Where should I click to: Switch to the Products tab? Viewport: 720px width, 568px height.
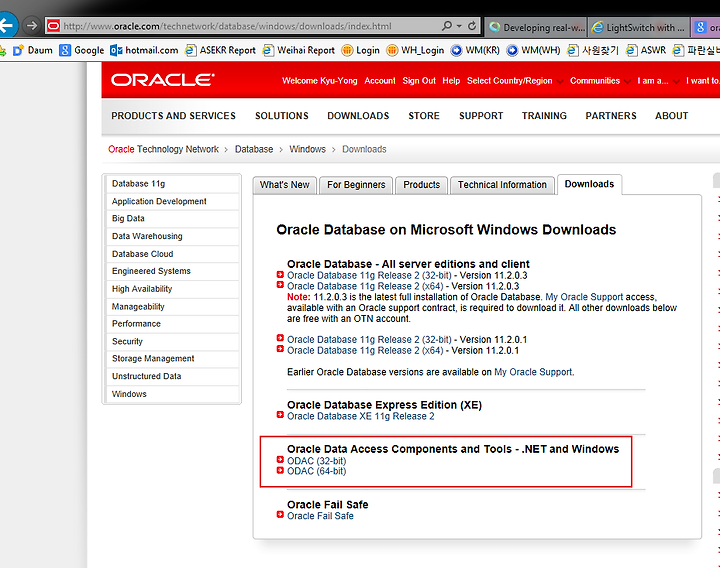422,185
